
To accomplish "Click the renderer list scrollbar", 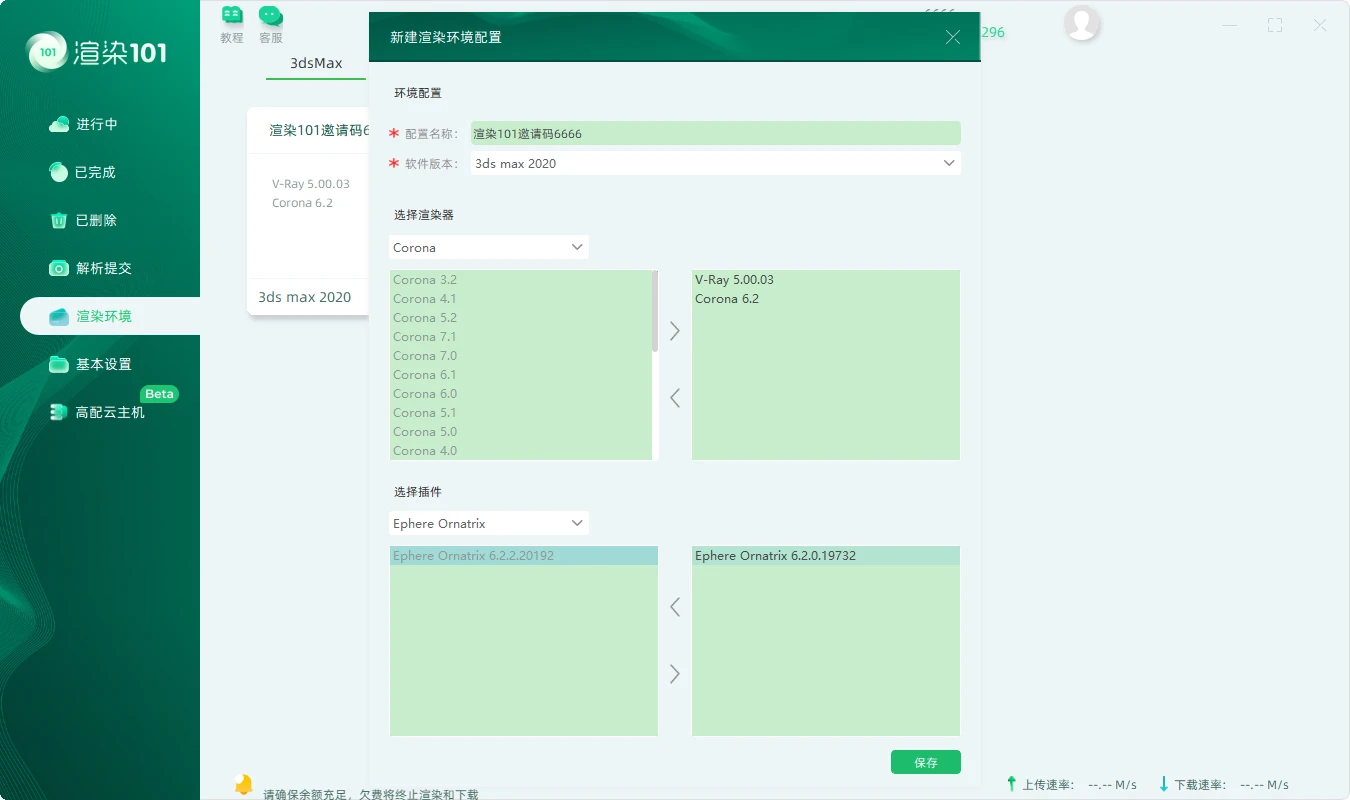I will 655,311.
